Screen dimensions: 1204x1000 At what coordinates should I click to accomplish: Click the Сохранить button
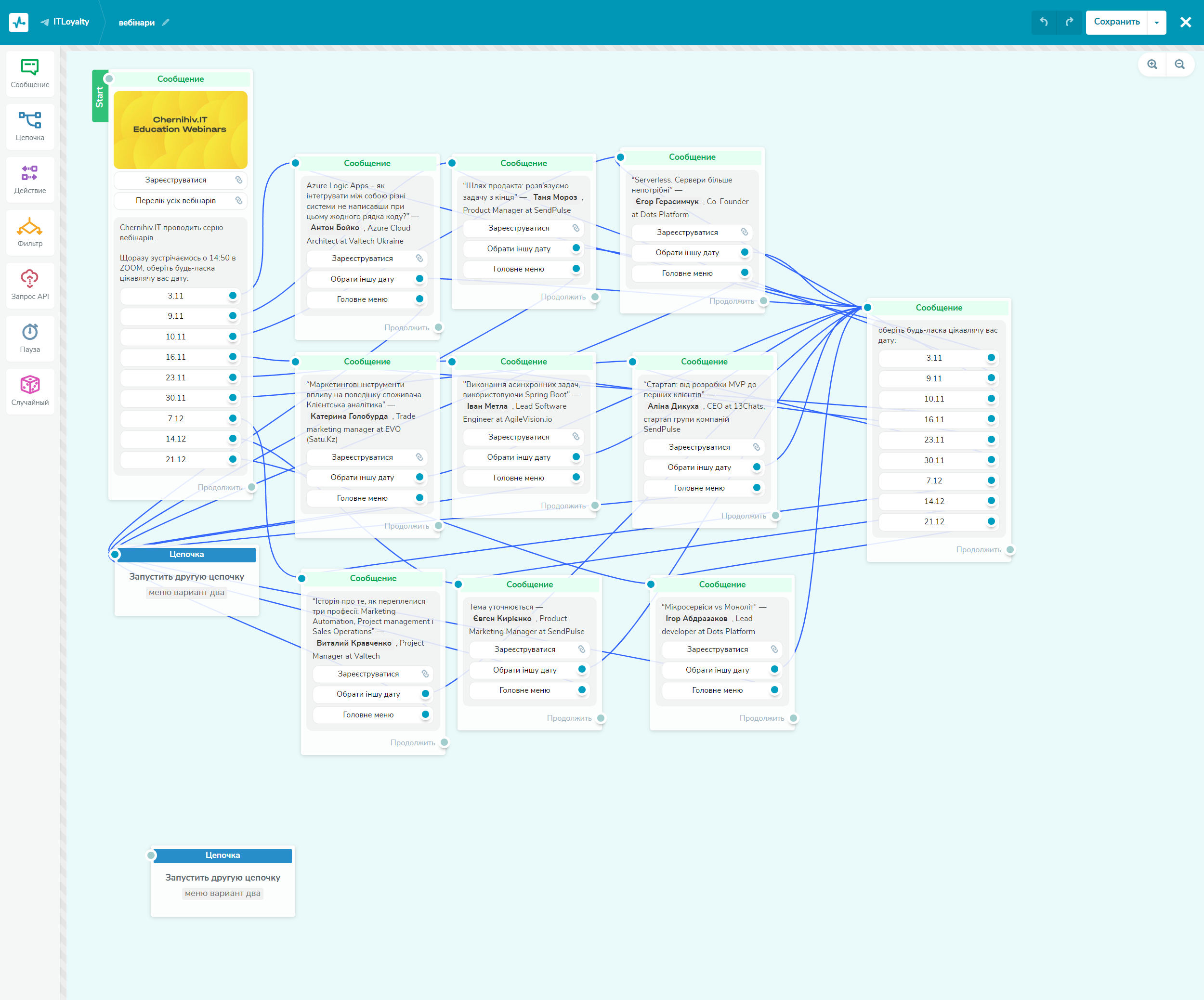[1116, 22]
